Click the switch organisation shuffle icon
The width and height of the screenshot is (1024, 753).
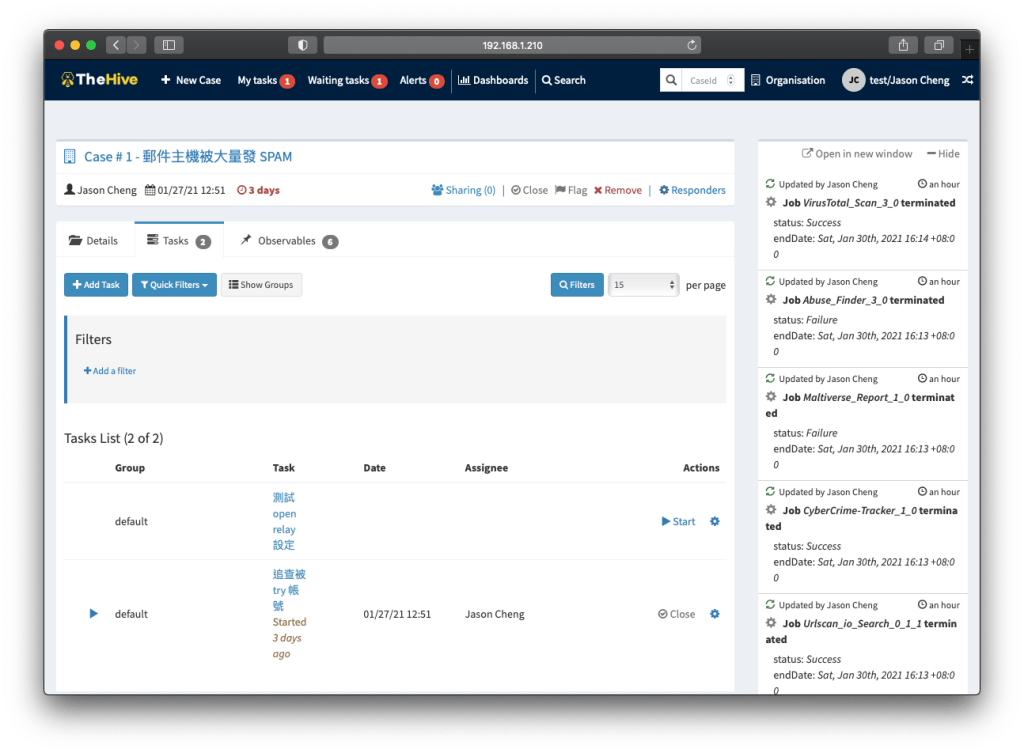pyautogui.click(x=966, y=80)
